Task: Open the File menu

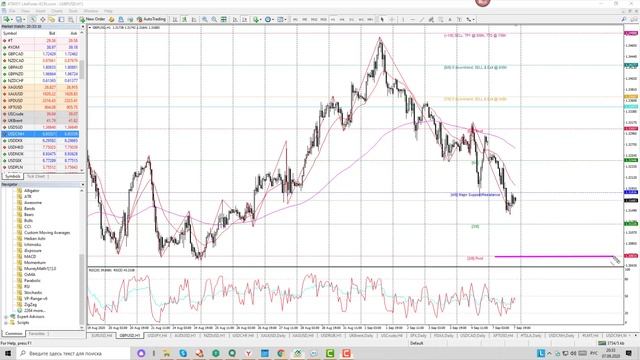Action: 12,11
